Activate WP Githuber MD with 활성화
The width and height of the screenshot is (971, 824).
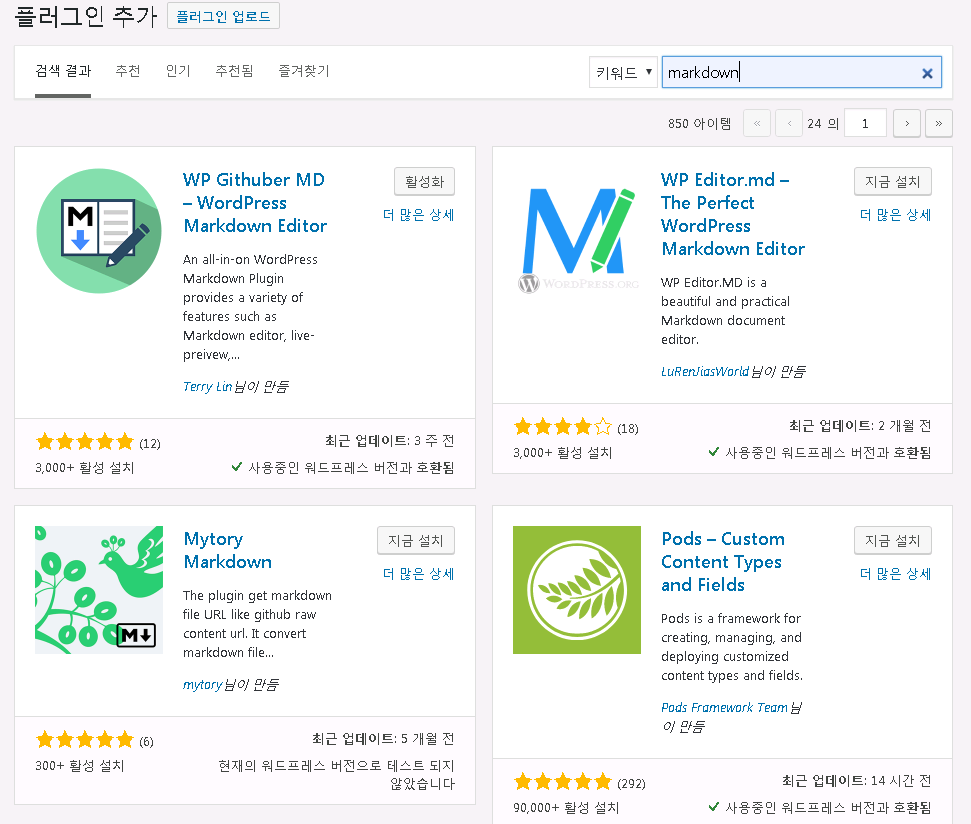click(424, 181)
